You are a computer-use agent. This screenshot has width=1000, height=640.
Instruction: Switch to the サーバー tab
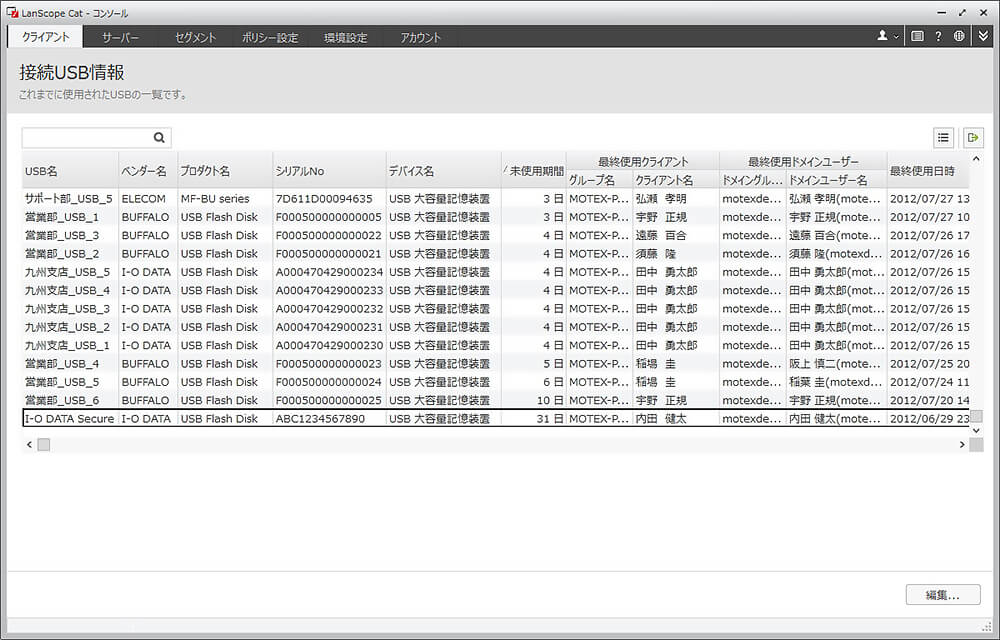121,38
